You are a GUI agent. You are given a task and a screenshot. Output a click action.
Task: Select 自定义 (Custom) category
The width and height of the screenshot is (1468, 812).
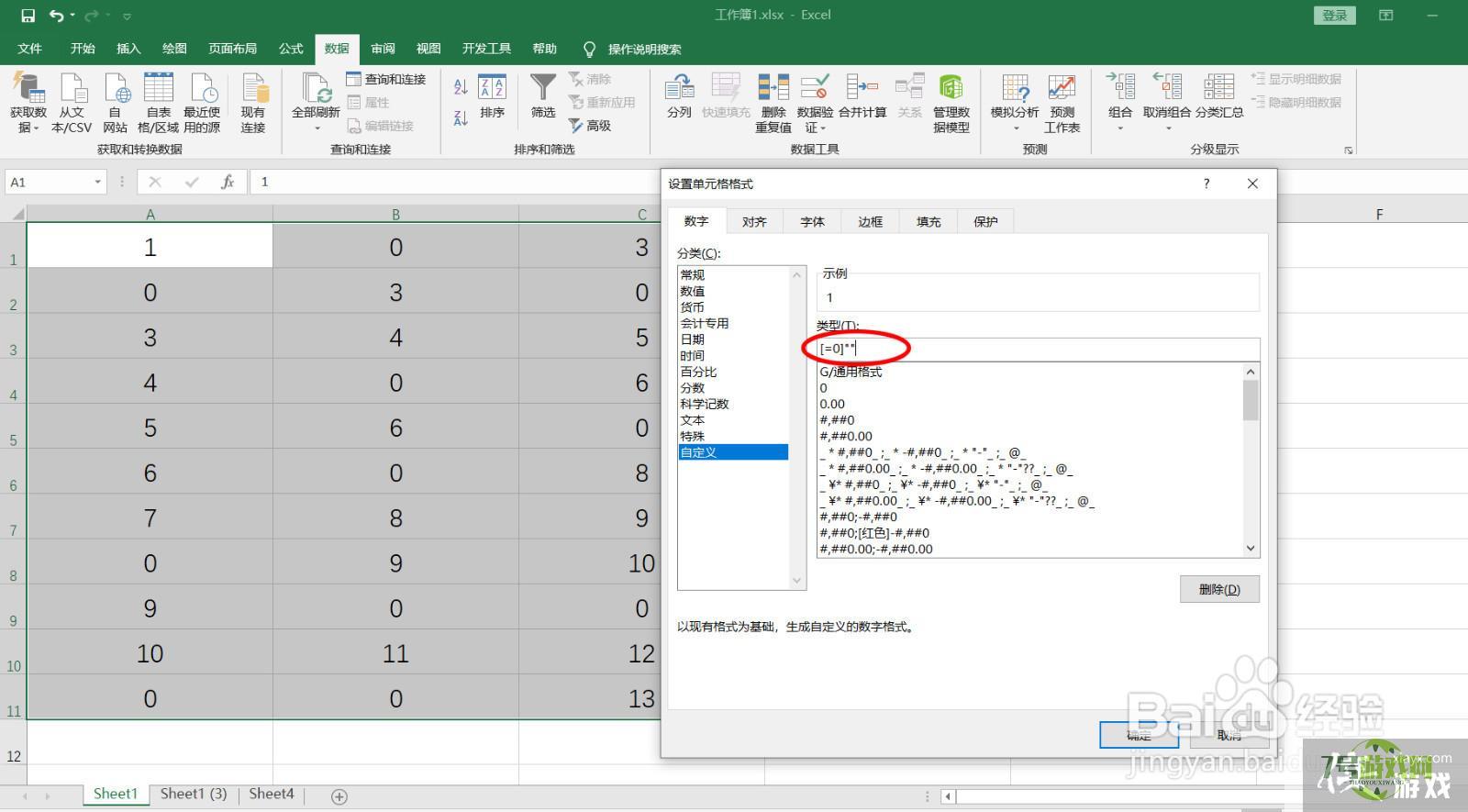point(732,452)
